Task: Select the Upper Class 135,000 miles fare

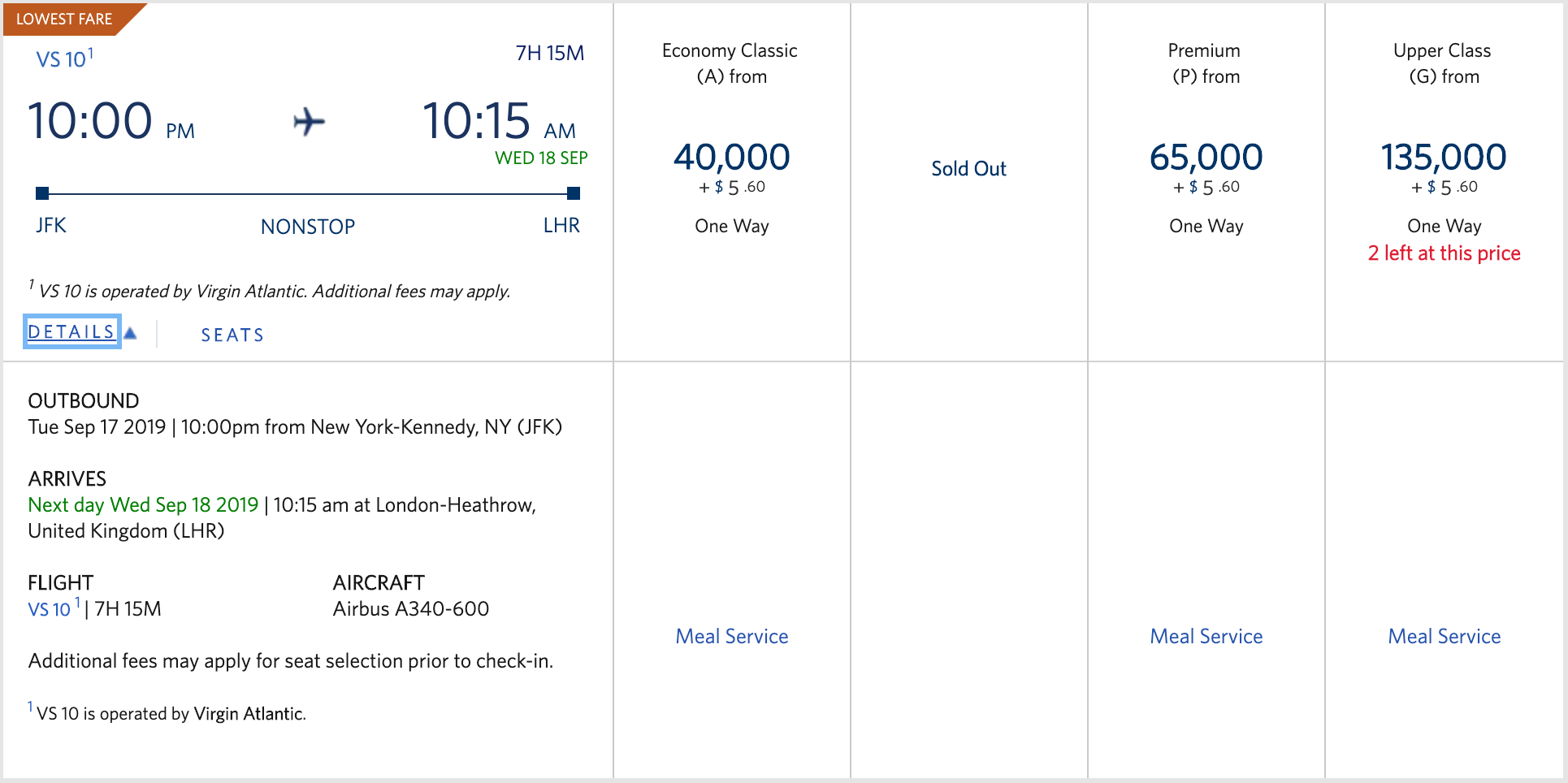Action: click(x=1444, y=157)
